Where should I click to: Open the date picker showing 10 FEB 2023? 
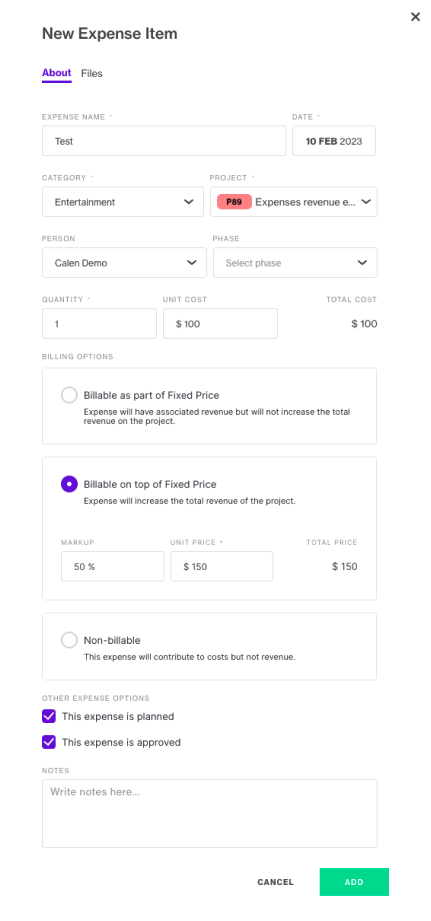334,141
